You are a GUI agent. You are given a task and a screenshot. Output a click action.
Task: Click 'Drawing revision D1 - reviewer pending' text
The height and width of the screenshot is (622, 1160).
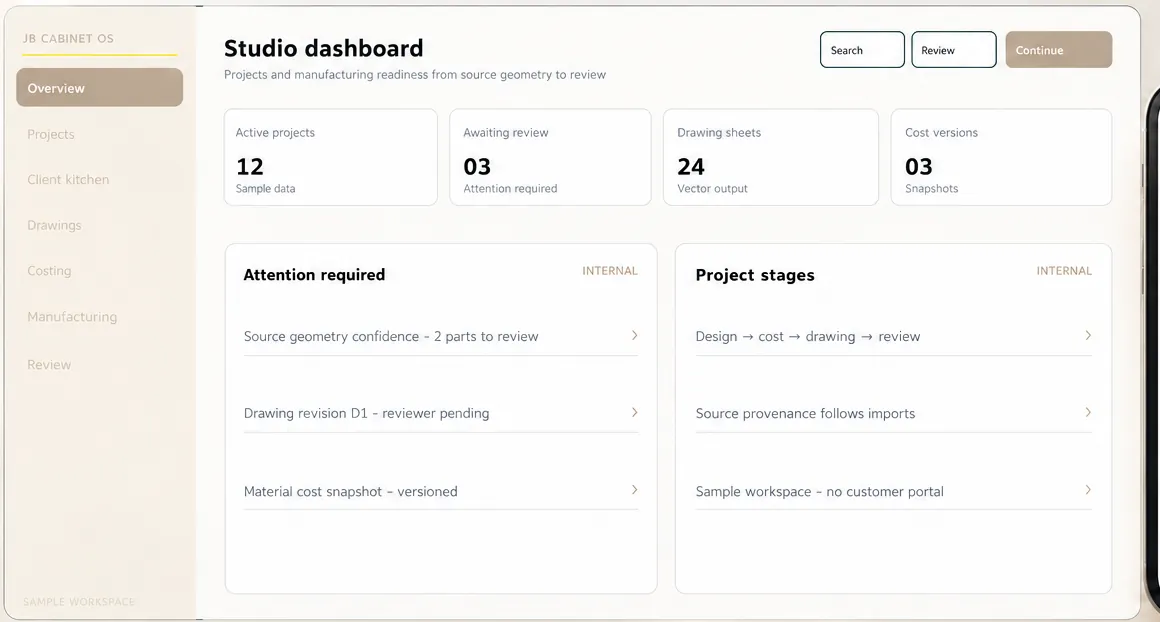[x=366, y=413]
